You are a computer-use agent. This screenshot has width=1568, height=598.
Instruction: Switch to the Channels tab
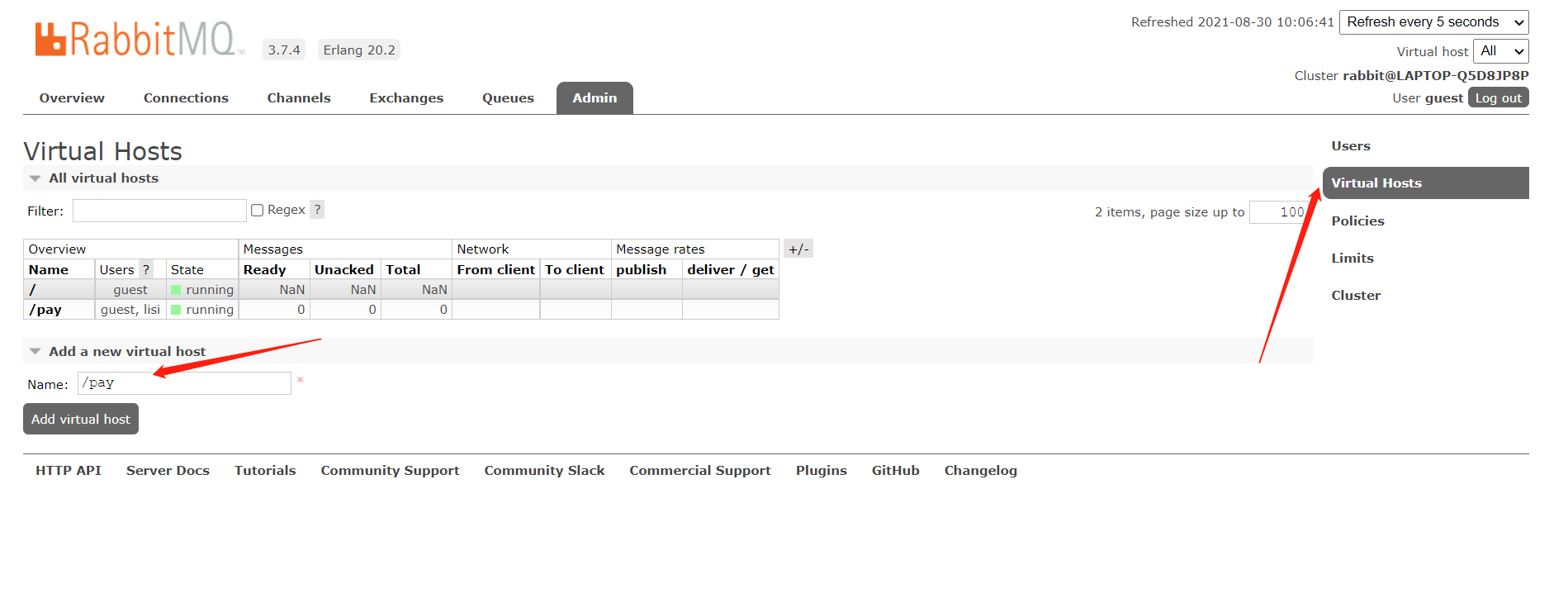299,97
